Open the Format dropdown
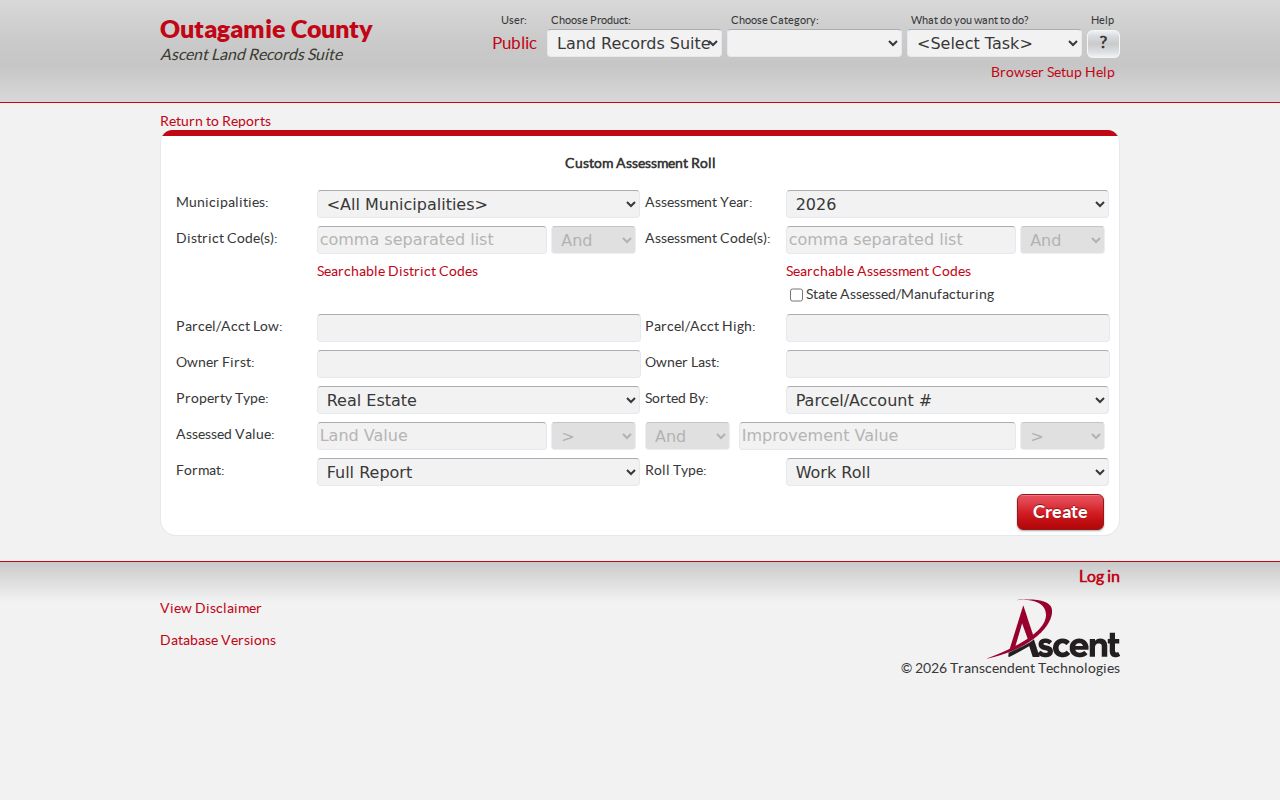Viewport: 1280px width, 800px height. pos(478,472)
